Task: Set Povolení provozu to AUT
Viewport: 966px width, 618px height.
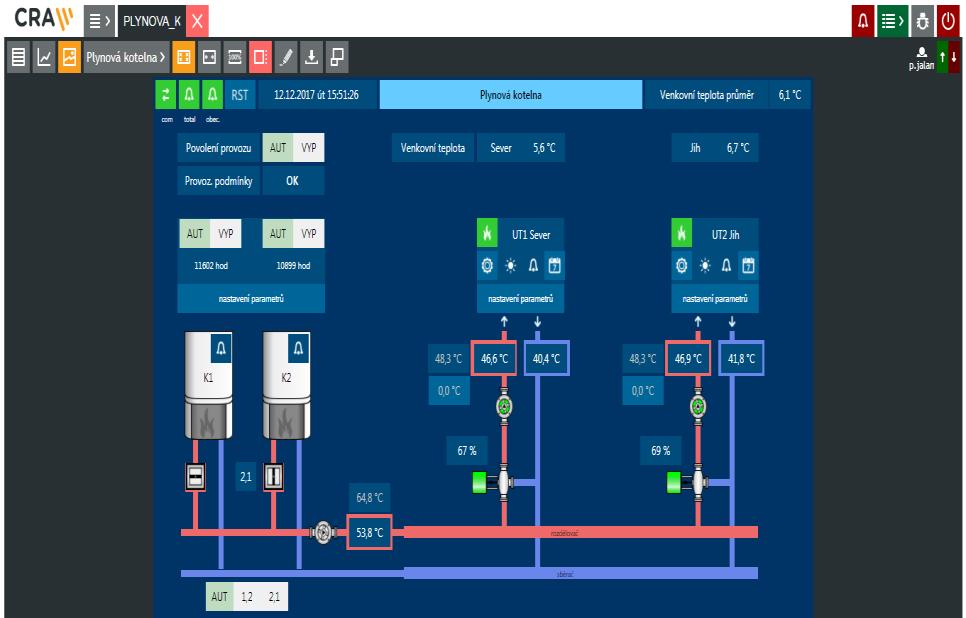Action: tap(278, 148)
